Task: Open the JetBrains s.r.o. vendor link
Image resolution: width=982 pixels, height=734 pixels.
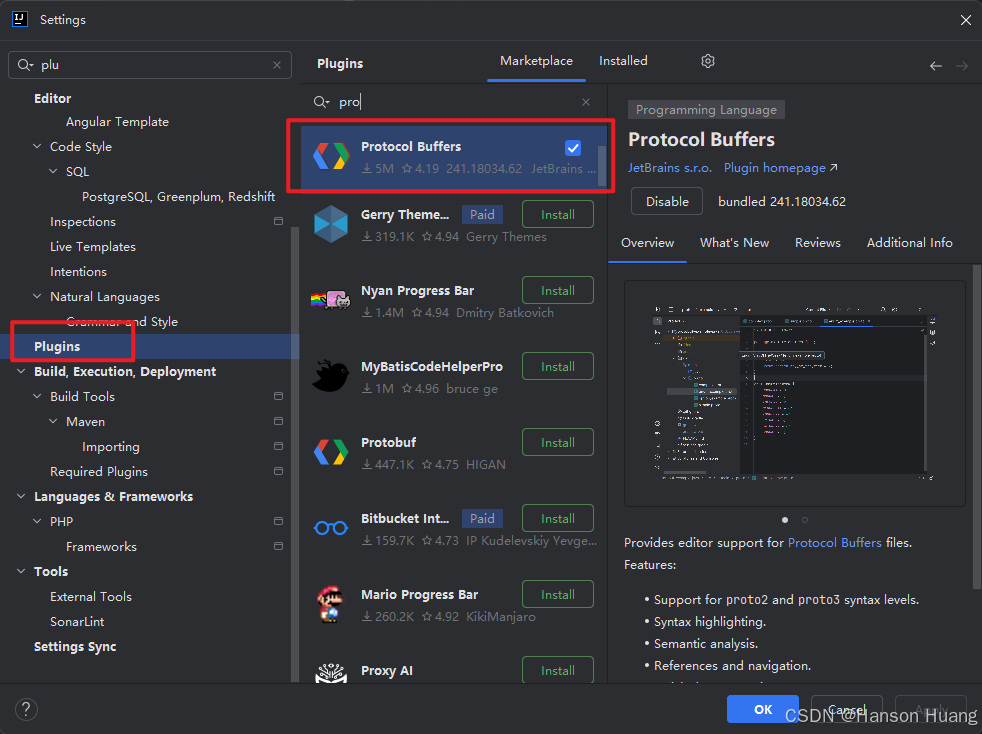Action: (669, 168)
